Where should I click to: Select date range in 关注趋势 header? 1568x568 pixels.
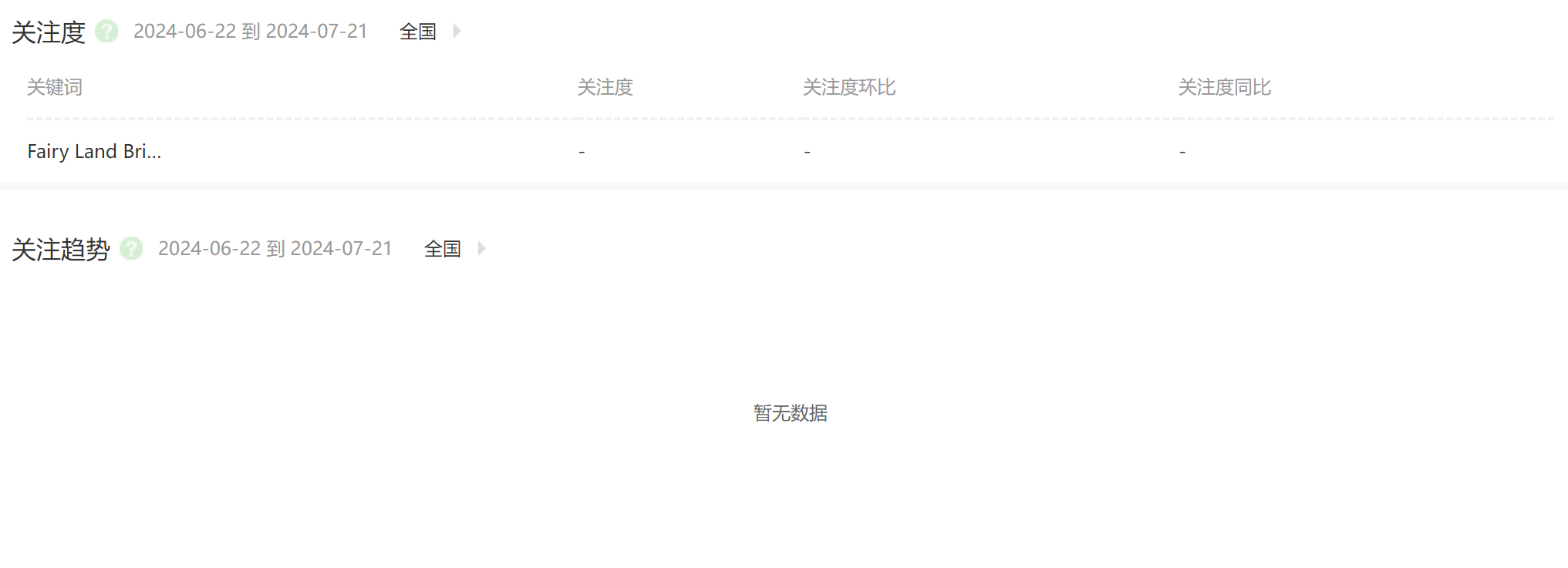click(x=275, y=249)
